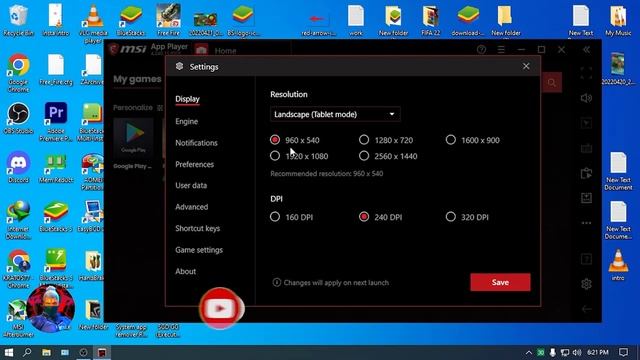Click the gear settings icon in side toolbar
640x360 pixels.
586,284
